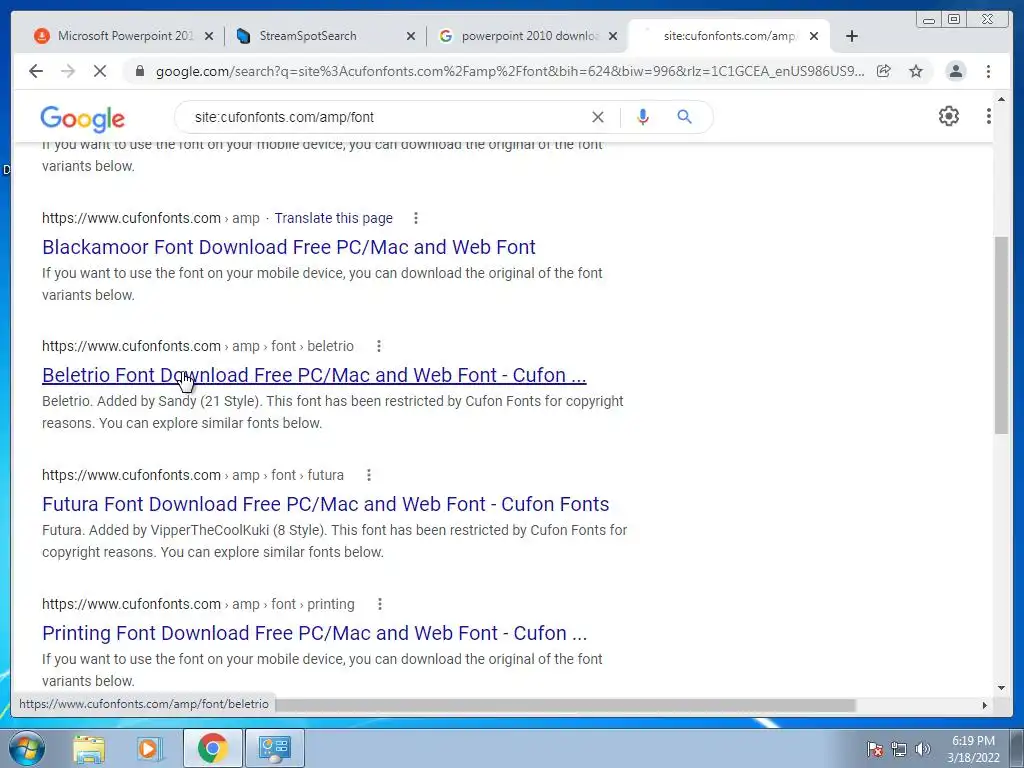Click the cufonfonts.com › amp › font › printing breadcrumb
Image resolution: width=1024 pixels, height=768 pixels.
pos(199,604)
